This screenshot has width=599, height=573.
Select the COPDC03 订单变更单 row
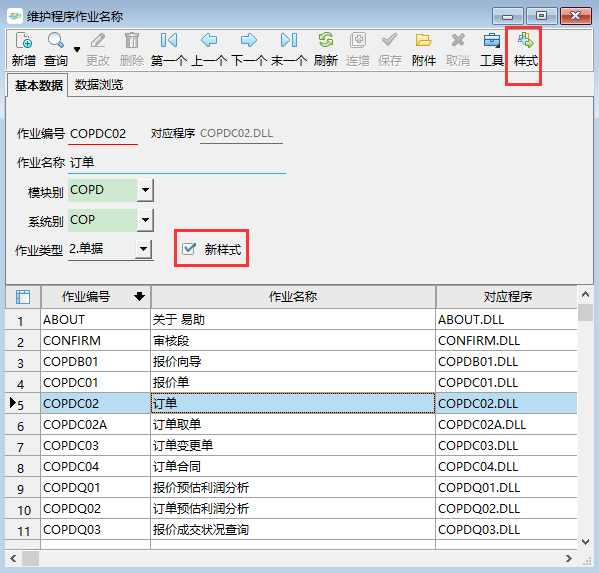[x=290, y=445]
